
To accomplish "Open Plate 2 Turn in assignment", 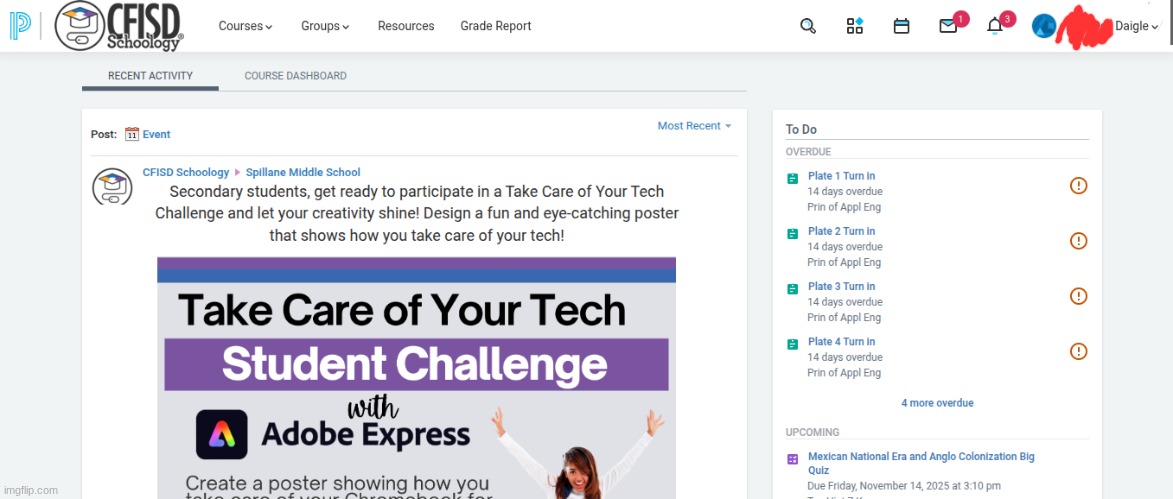I will 841,231.
